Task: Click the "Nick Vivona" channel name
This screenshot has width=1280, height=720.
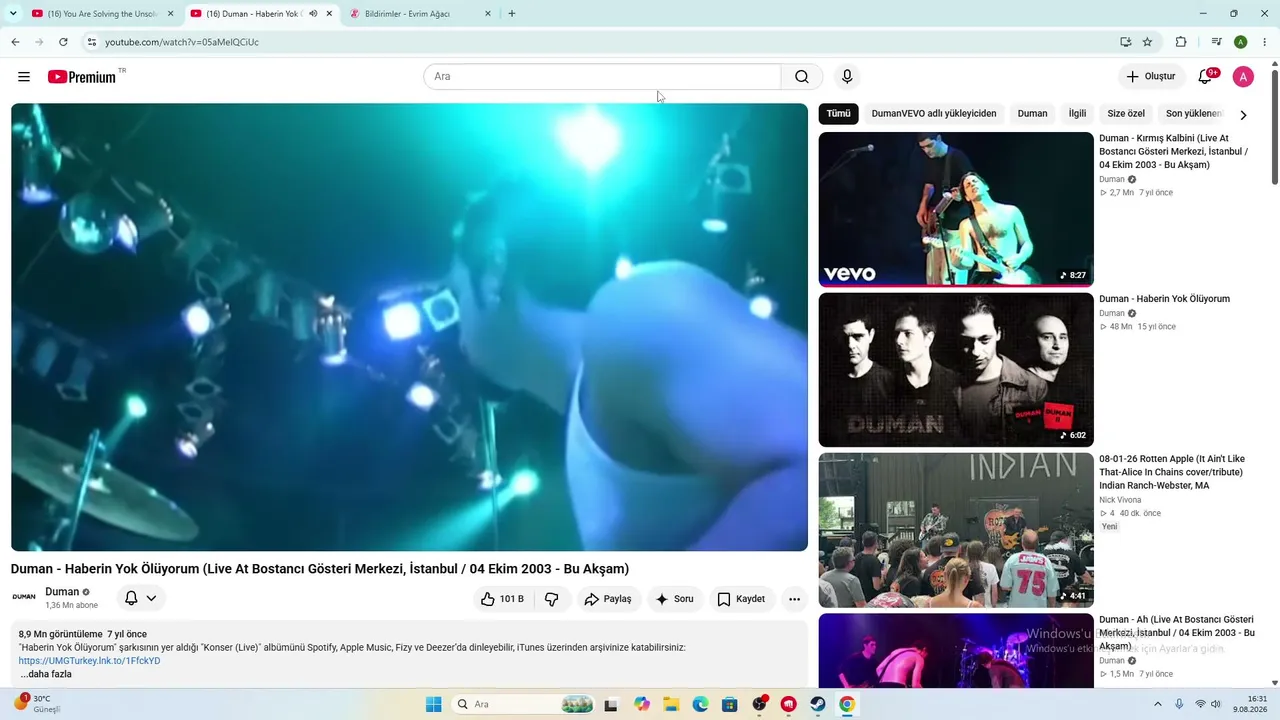Action: coord(1120,500)
